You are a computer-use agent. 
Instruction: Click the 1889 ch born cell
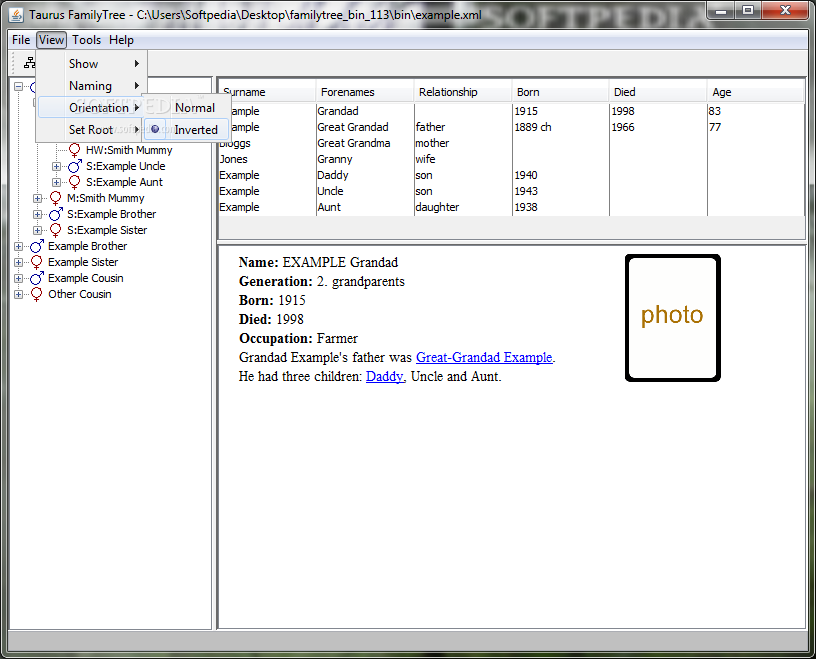click(560, 127)
